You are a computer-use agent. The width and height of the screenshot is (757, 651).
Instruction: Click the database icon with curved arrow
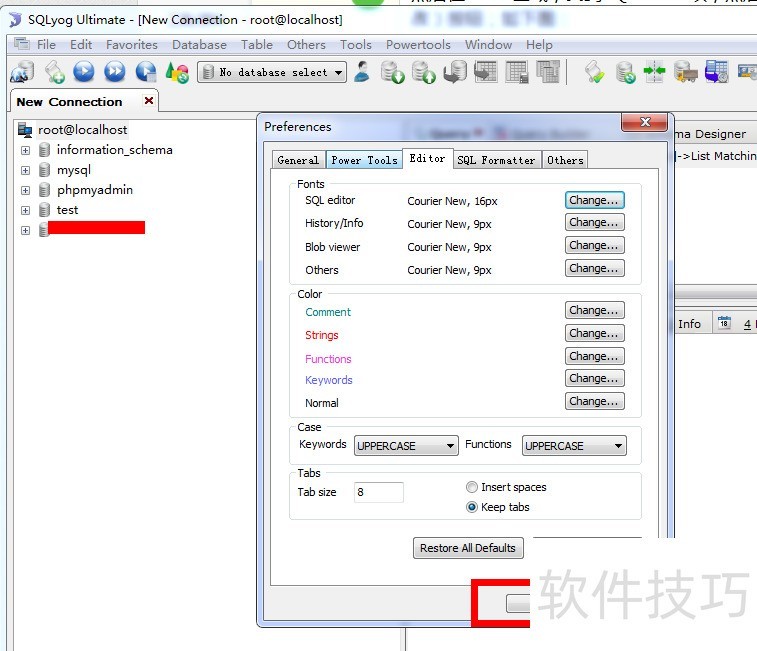pos(455,72)
